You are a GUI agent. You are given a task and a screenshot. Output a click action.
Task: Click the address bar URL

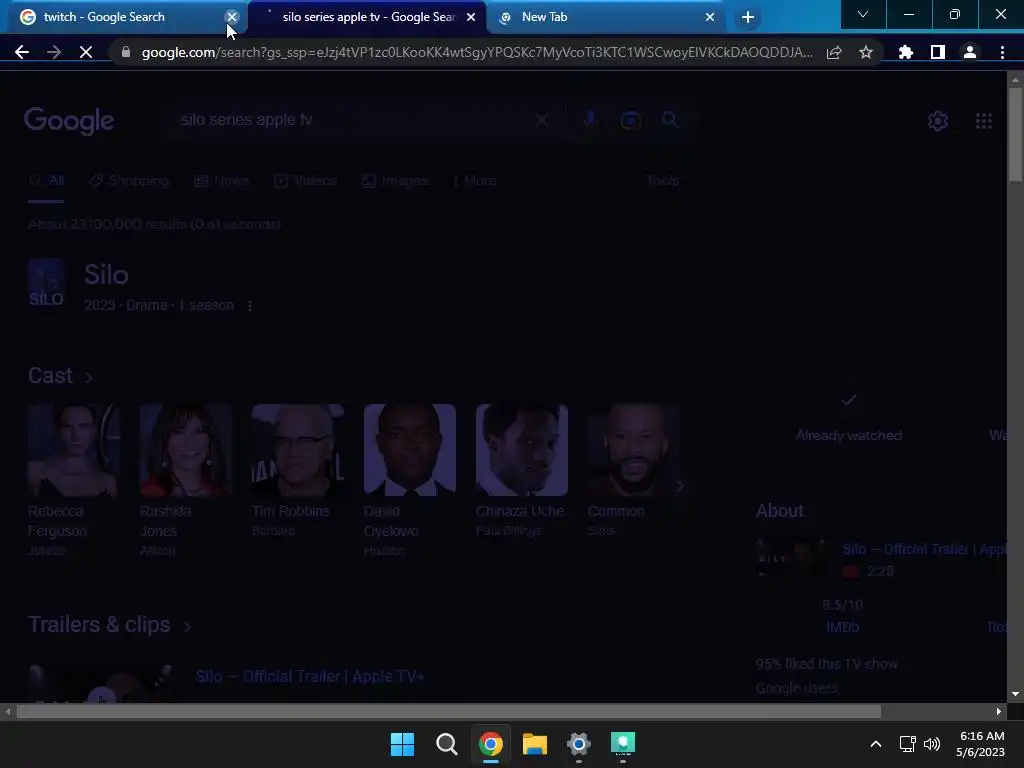[477, 52]
